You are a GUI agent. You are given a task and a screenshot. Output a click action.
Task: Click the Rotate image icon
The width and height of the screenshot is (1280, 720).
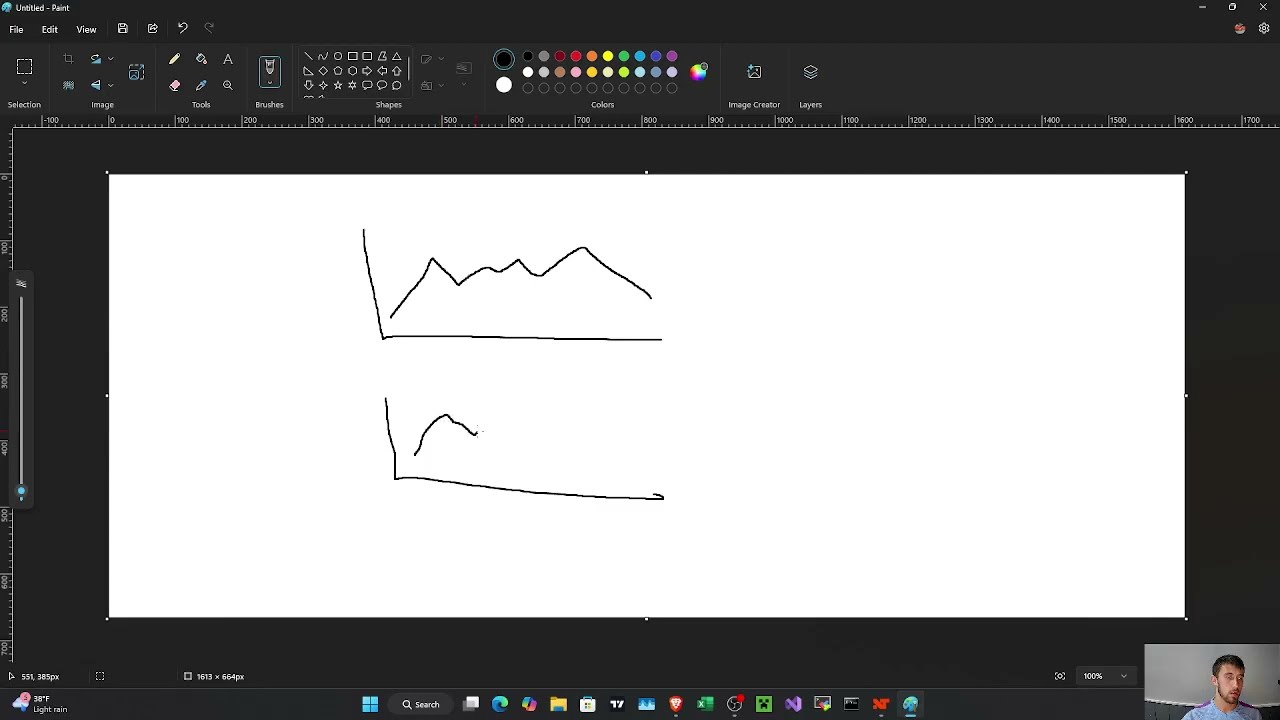[x=95, y=60]
